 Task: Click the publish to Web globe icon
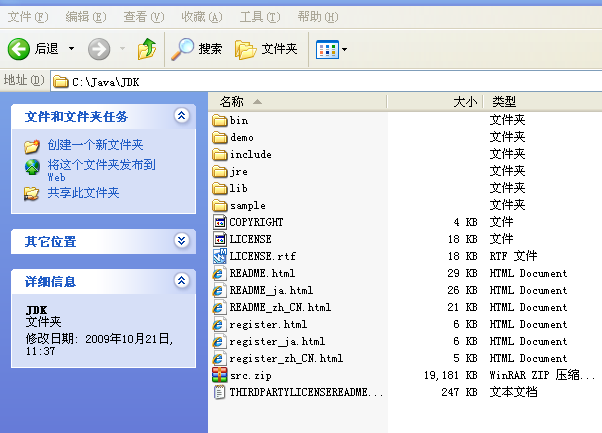32,167
